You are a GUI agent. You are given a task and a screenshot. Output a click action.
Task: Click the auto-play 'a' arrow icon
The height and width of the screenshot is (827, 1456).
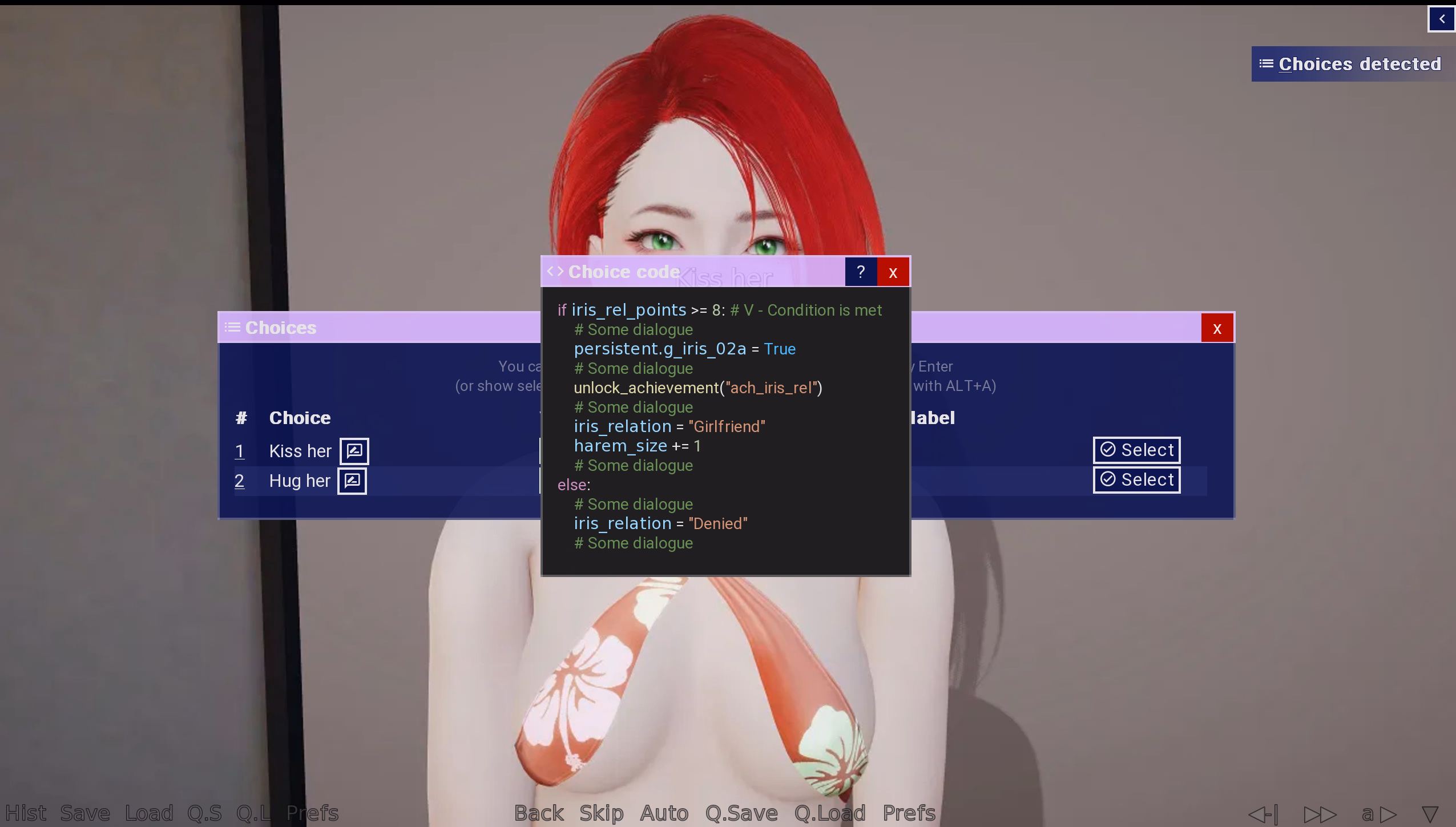point(1379,814)
